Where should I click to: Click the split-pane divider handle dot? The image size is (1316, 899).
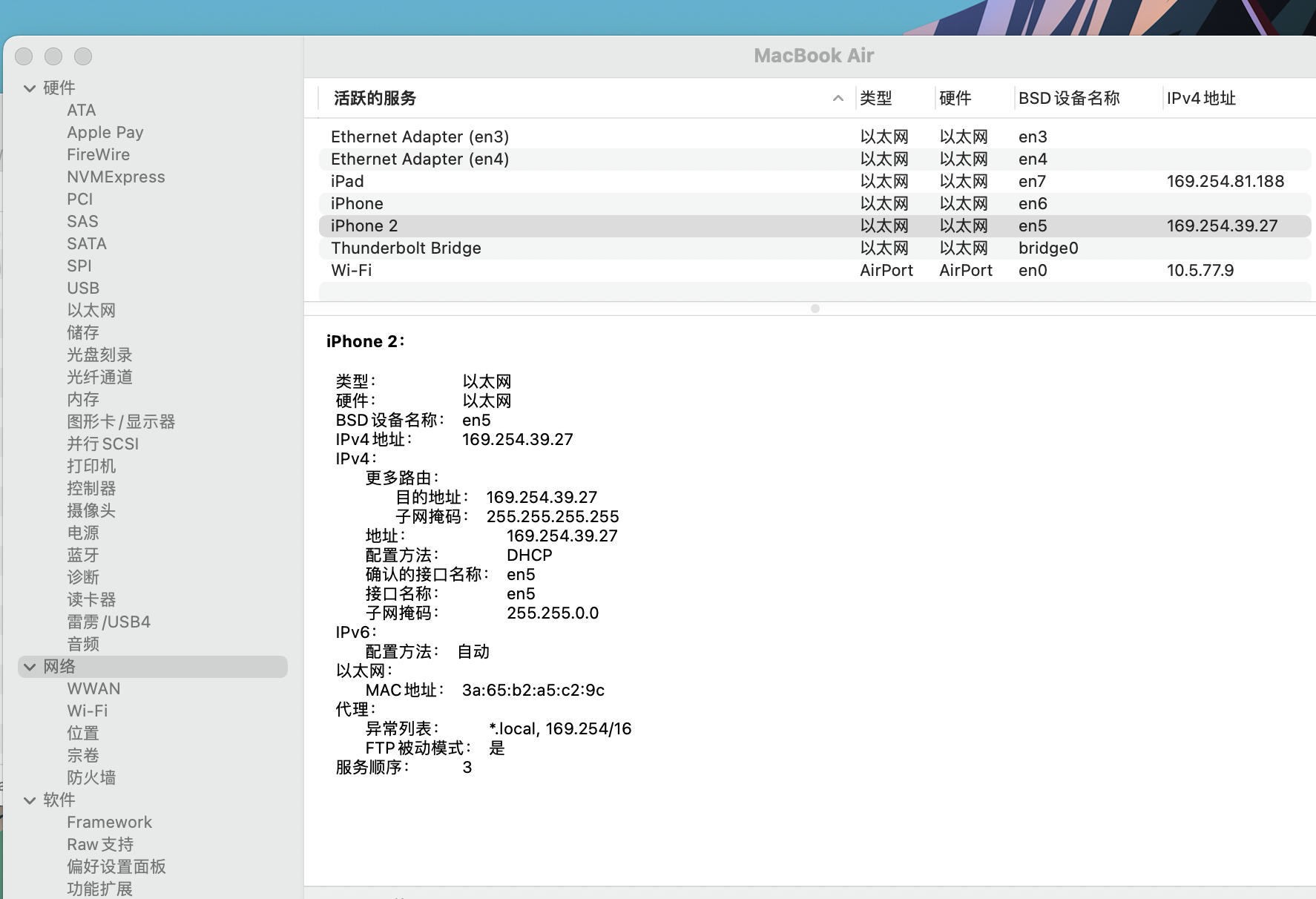815,309
